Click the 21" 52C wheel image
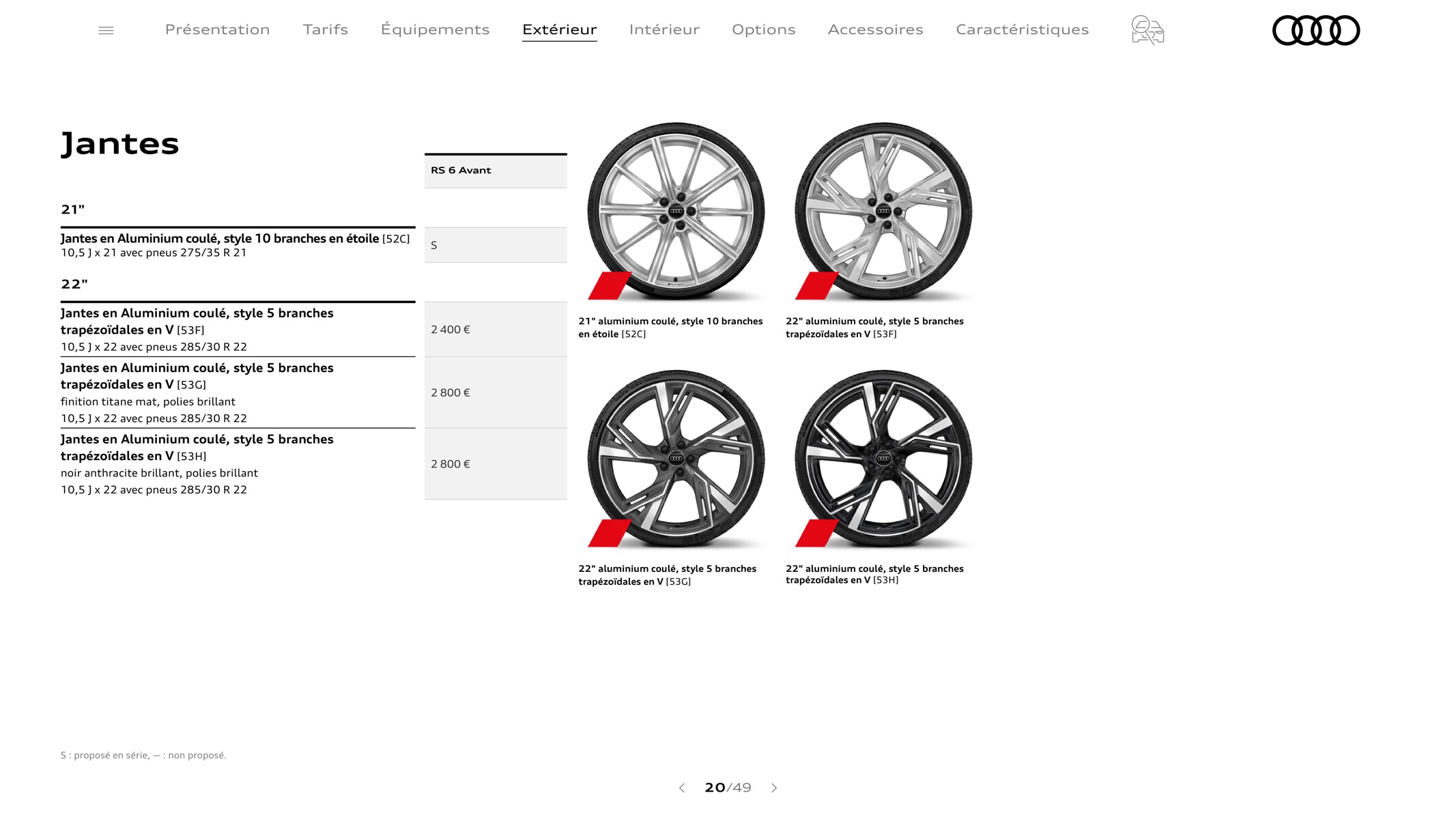Image resolution: width=1456 pixels, height=819 pixels. click(676, 212)
